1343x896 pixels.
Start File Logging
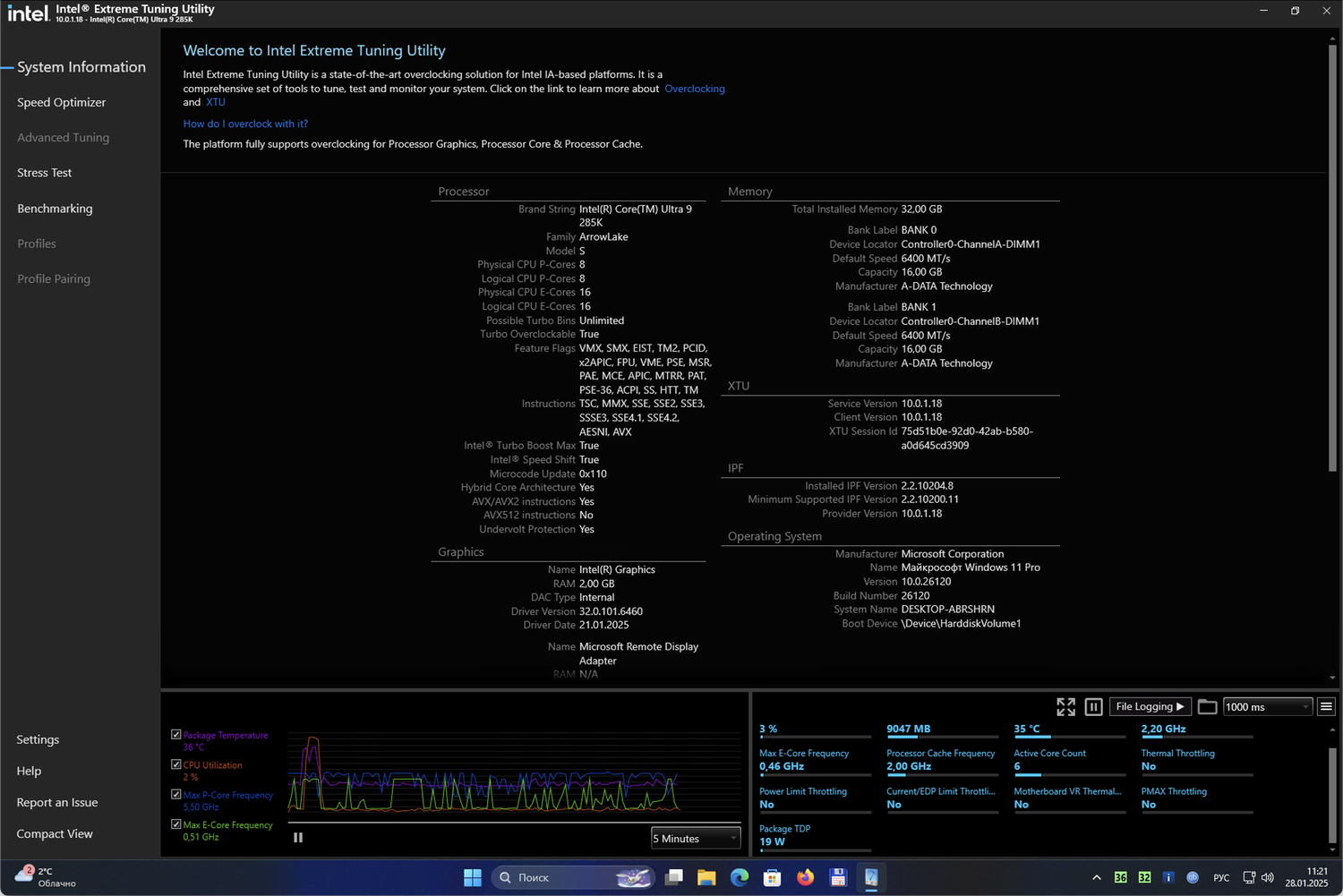pos(1151,707)
